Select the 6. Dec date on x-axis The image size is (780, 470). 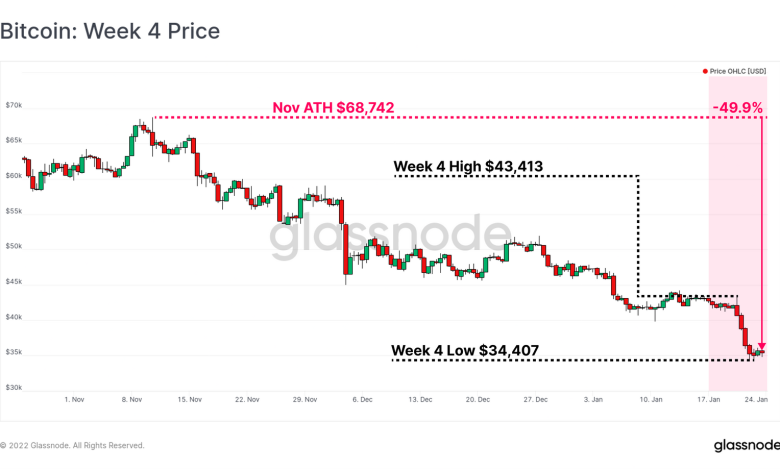click(x=363, y=399)
